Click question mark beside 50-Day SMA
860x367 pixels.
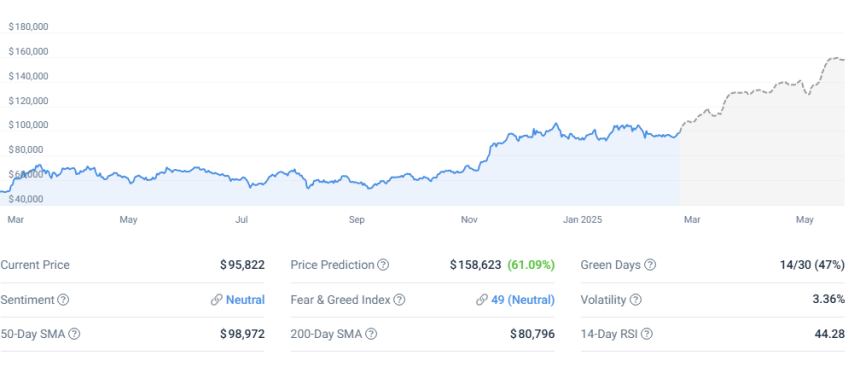tap(74, 334)
